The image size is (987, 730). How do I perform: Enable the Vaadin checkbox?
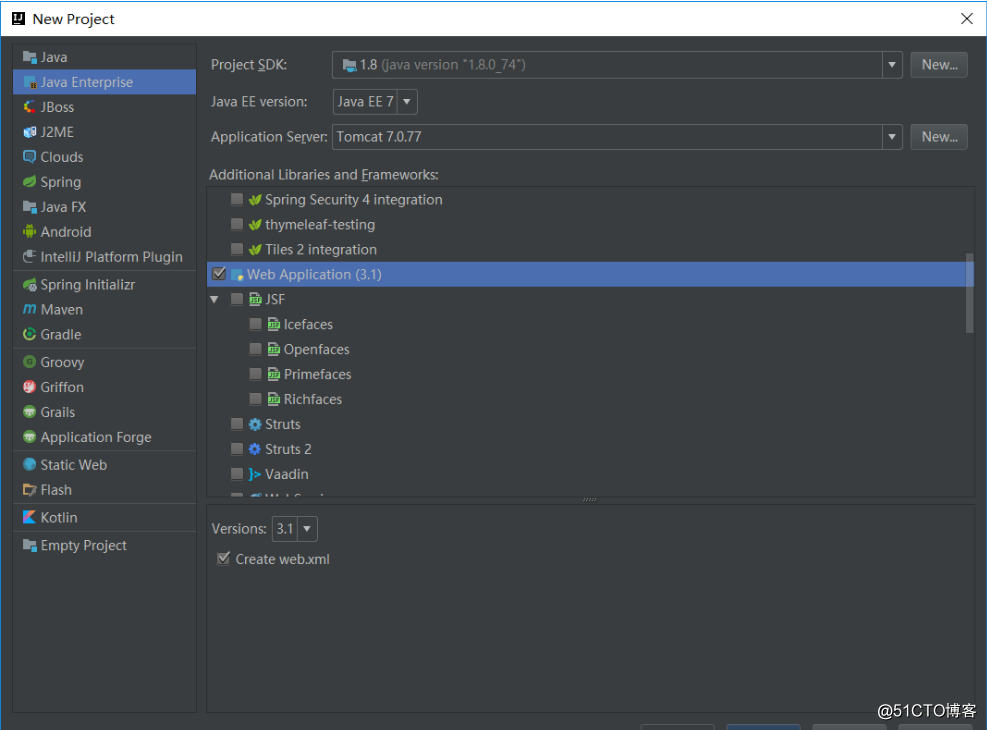coord(237,474)
